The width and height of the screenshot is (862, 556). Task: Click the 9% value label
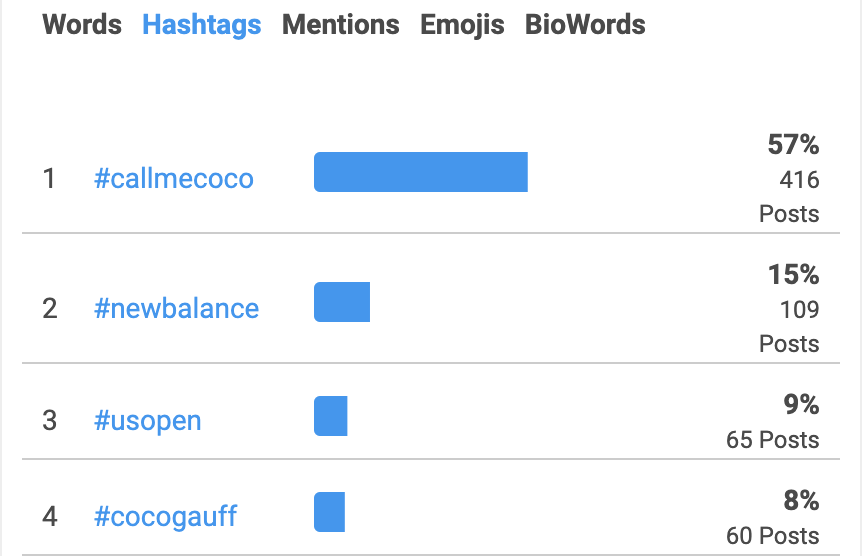point(802,404)
